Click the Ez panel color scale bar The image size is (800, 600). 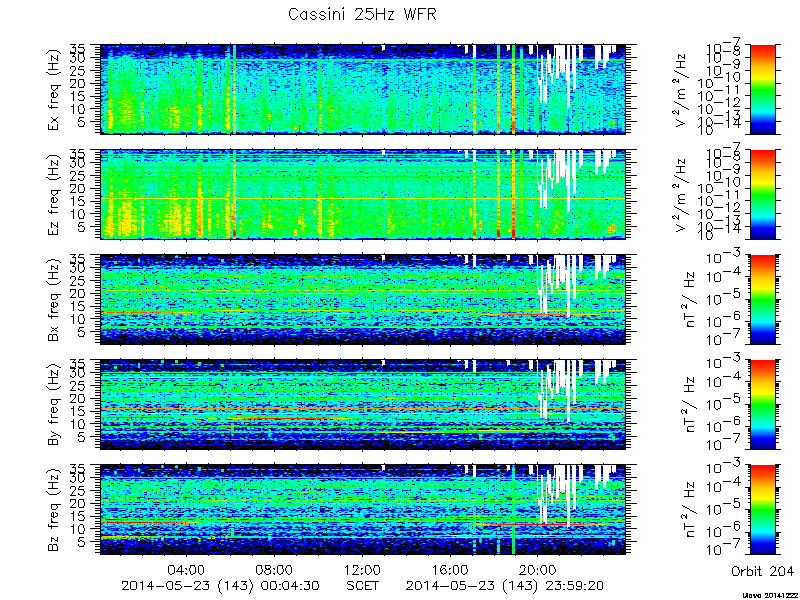tap(763, 194)
